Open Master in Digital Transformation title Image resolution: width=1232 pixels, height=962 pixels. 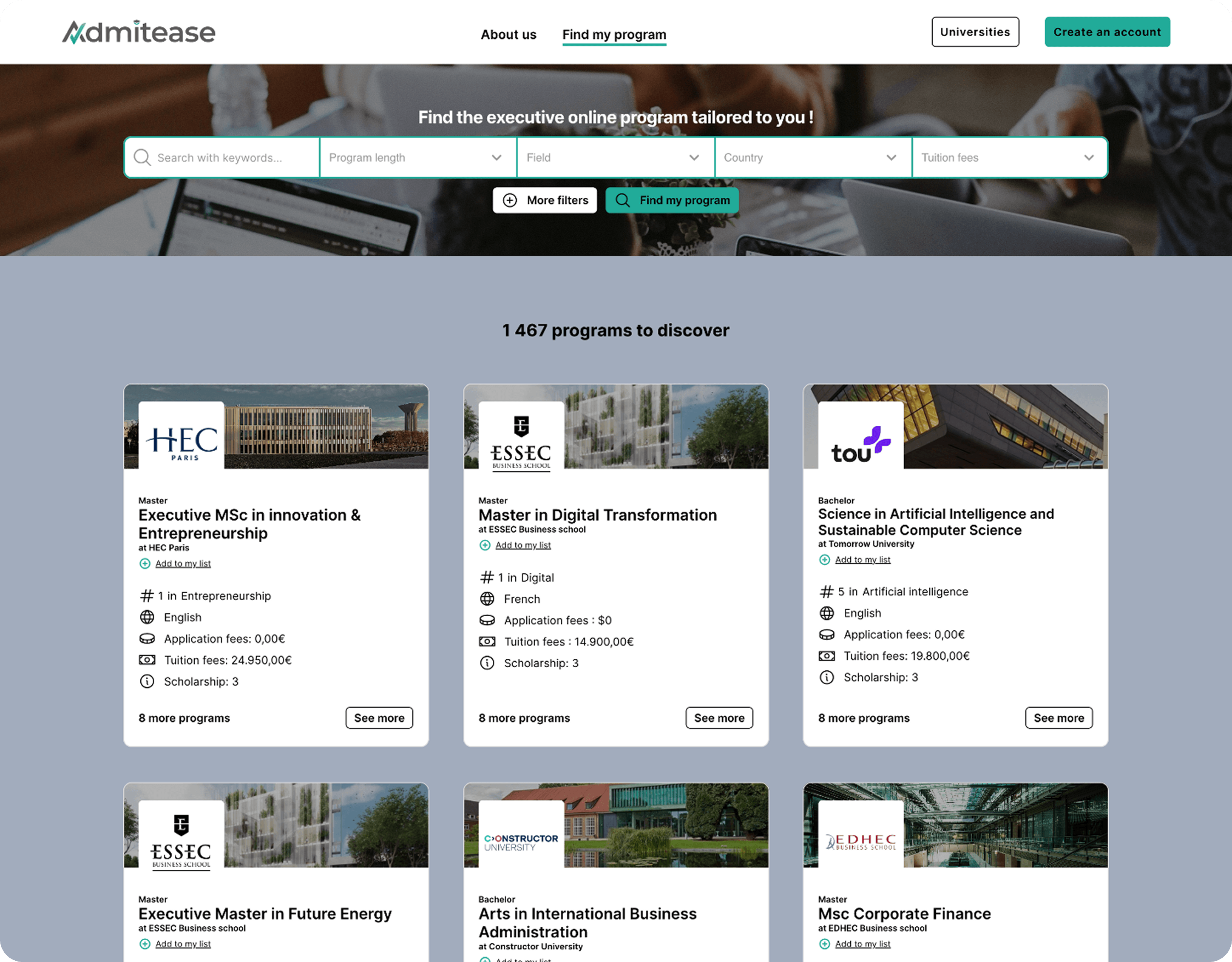[597, 515]
